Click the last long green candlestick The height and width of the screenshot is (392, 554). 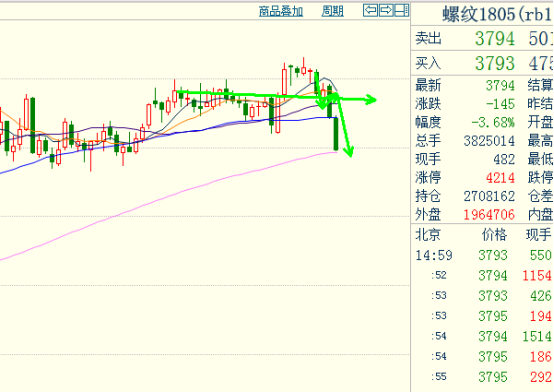[x=336, y=134]
